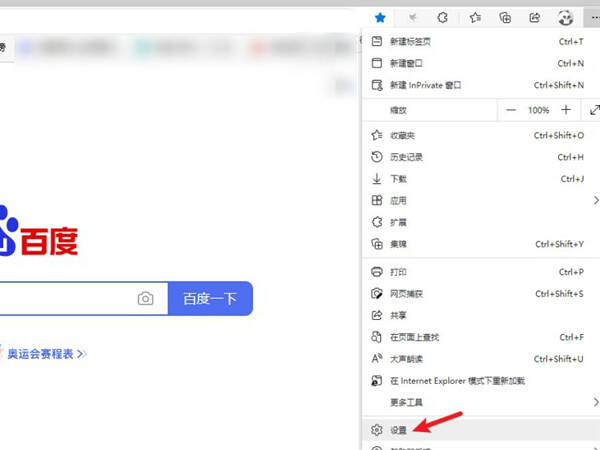Open 扩展 menu entry
Screen dimensions: 600x450
coord(481,222)
